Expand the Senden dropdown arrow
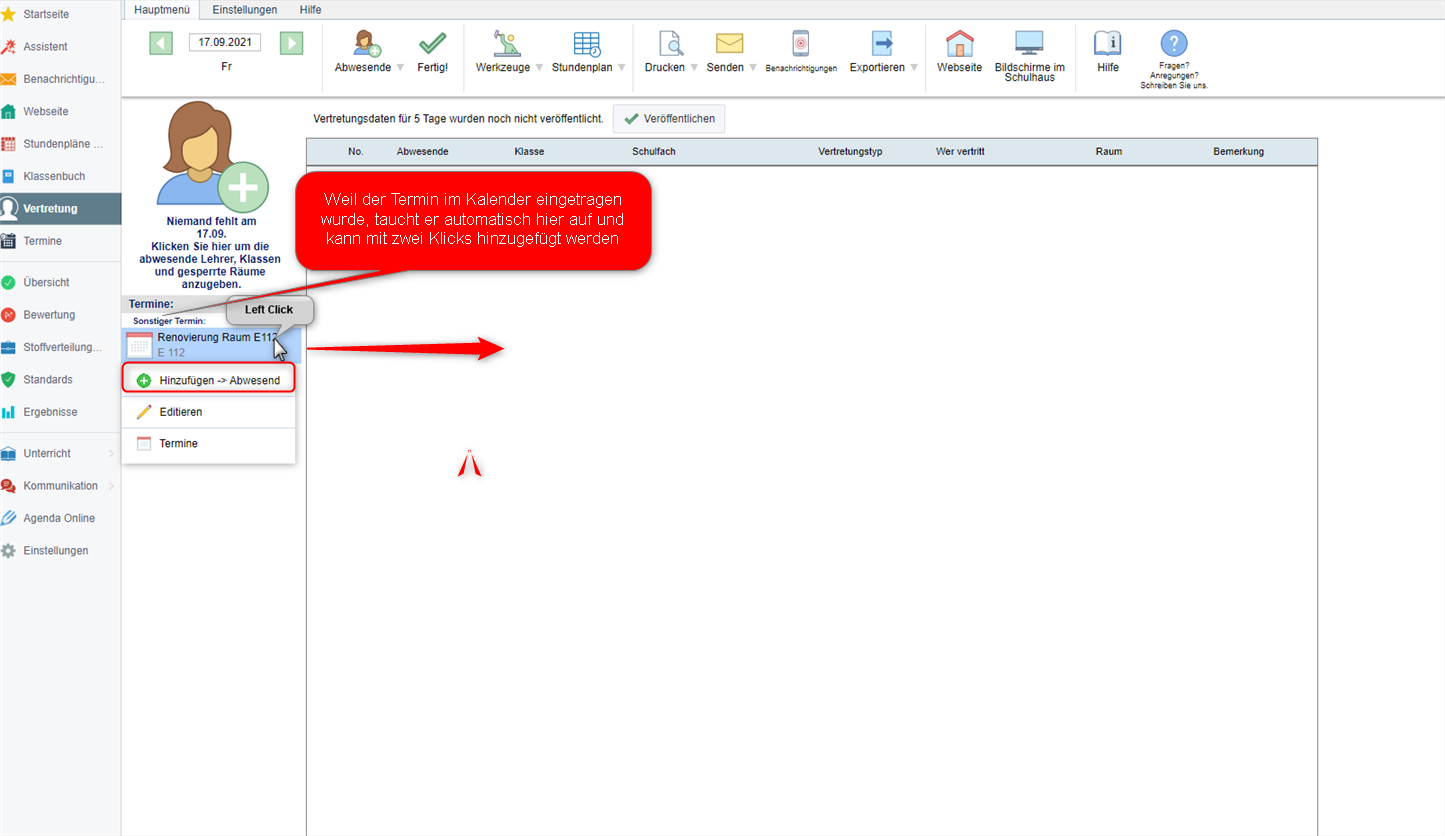Screen dimensions: 1445x836 (x=753, y=68)
